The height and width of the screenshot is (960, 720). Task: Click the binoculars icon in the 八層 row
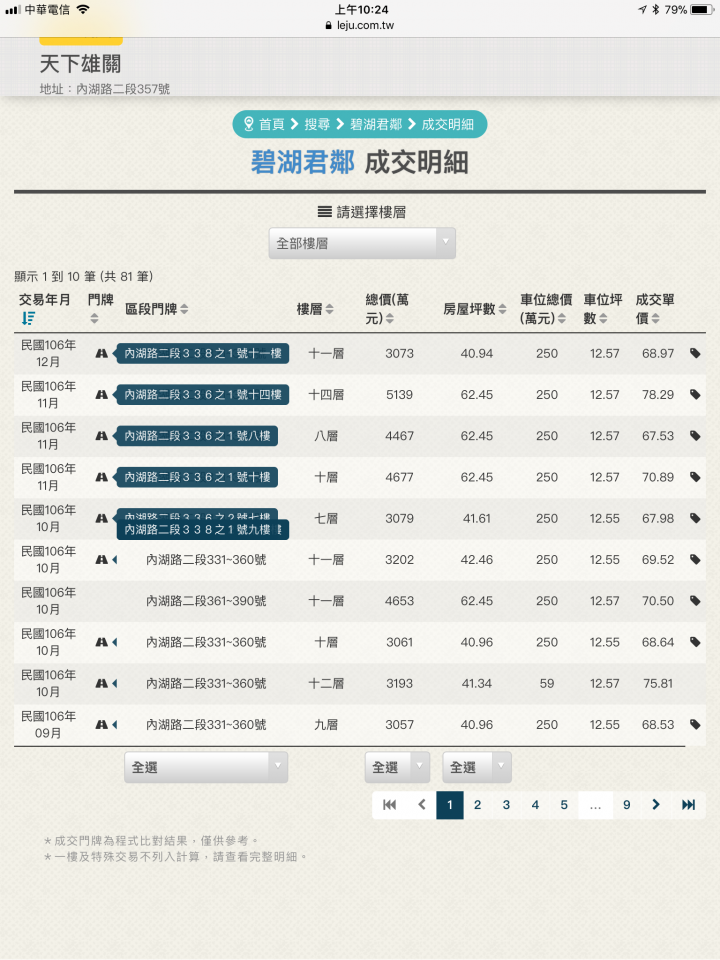[102, 436]
